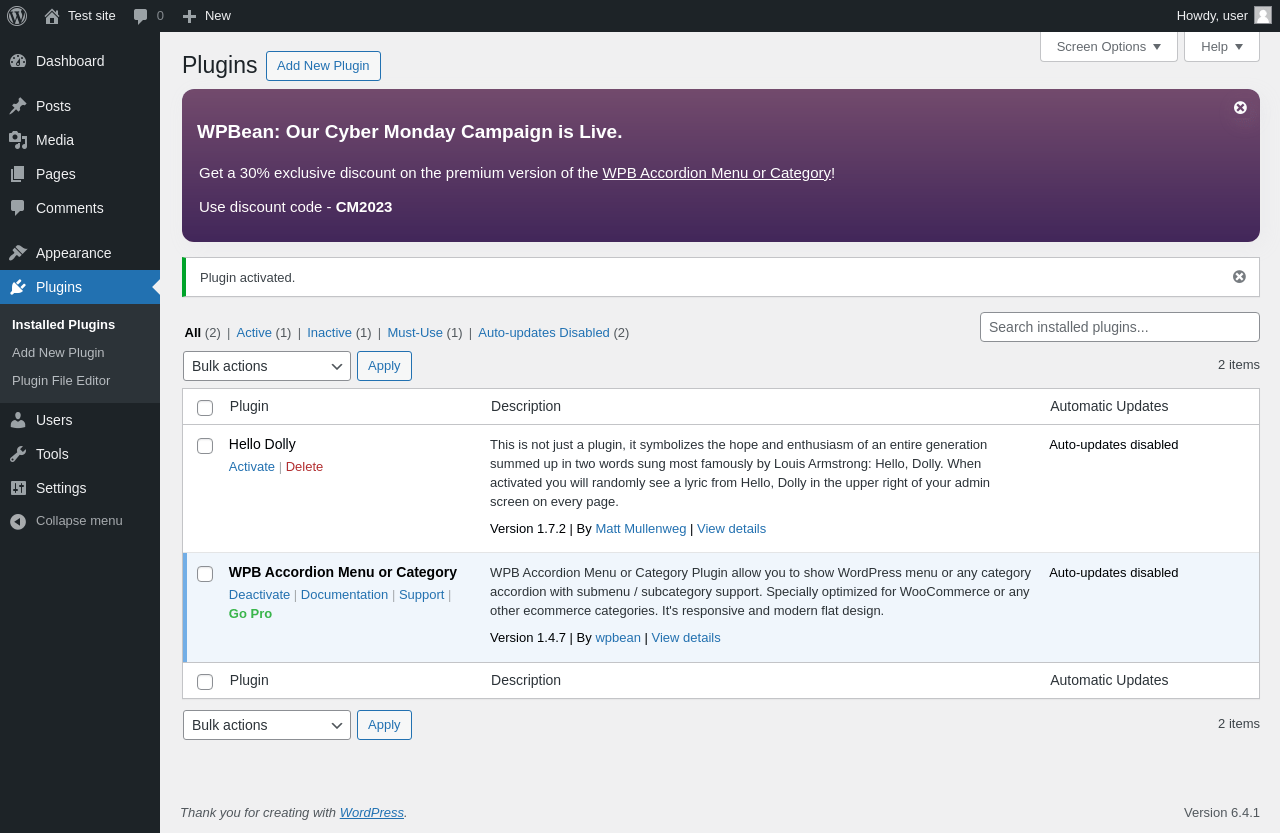The image size is (1280, 833).
Task: Click the Add New Plugin button
Action: pyautogui.click(x=323, y=66)
